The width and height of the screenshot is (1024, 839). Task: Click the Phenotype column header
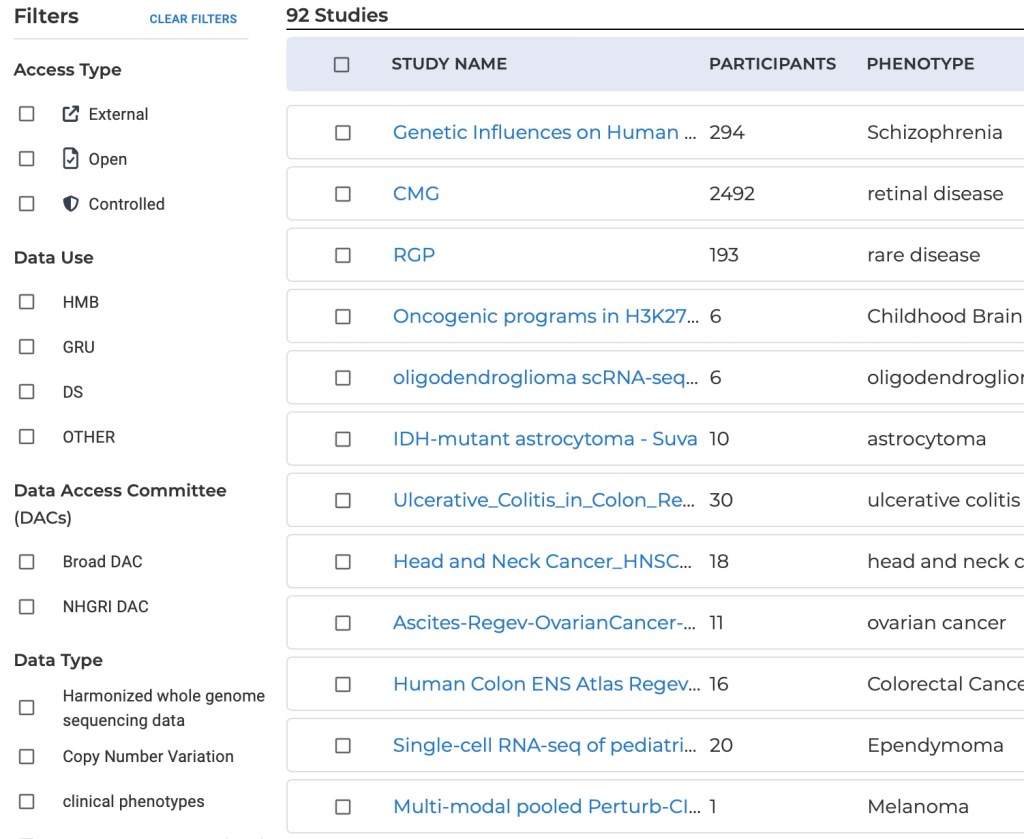point(920,64)
